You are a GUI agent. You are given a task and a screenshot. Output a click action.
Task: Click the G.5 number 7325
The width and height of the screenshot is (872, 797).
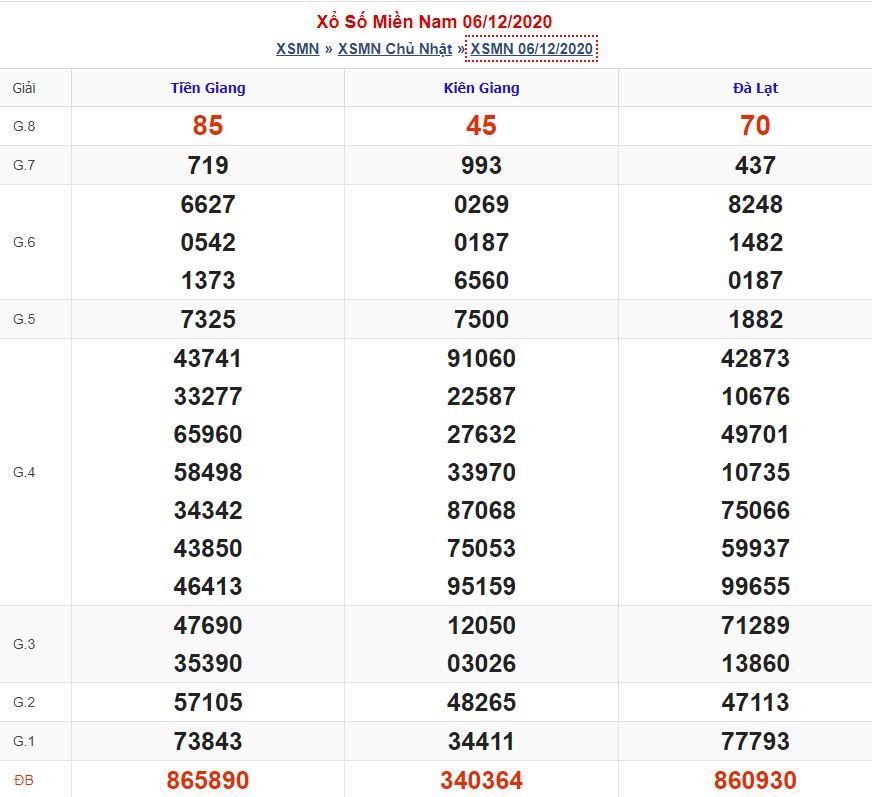click(208, 319)
